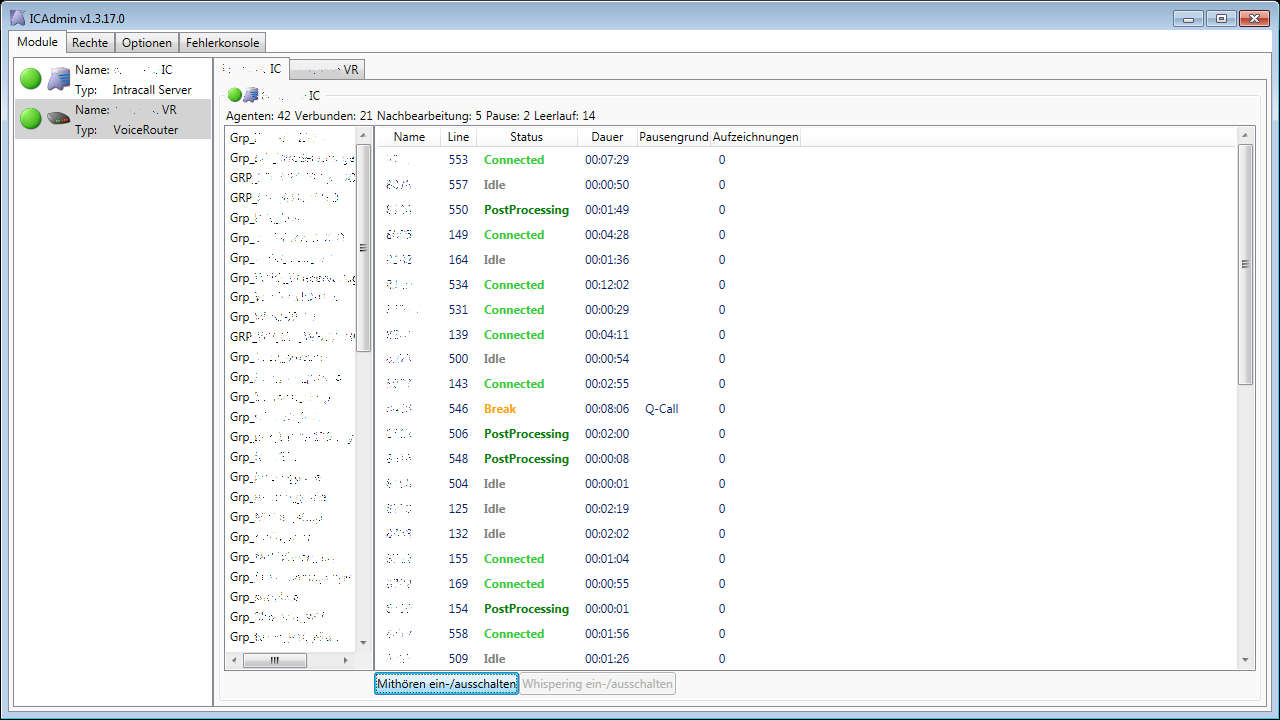Select the IC sub-tab in main panel
The height and width of the screenshot is (720, 1280).
click(253, 69)
